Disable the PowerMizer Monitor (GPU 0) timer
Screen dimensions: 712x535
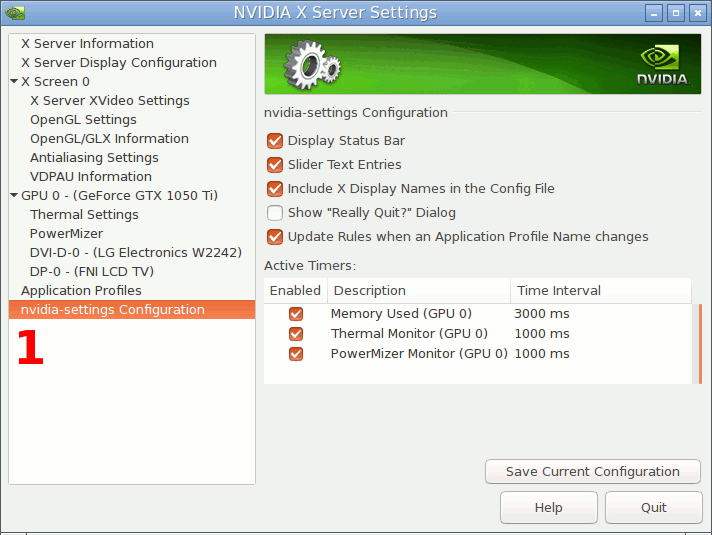[x=296, y=354]
